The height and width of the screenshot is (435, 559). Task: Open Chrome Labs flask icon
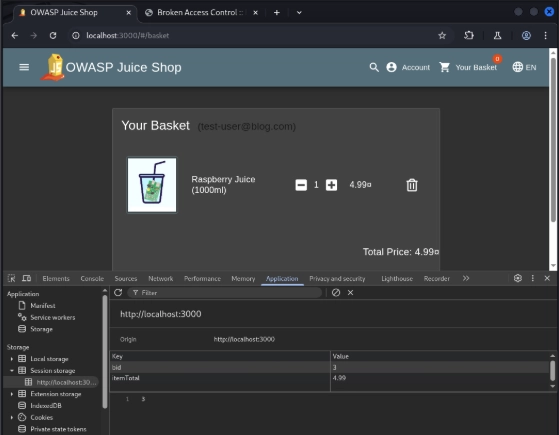[497, 35]
